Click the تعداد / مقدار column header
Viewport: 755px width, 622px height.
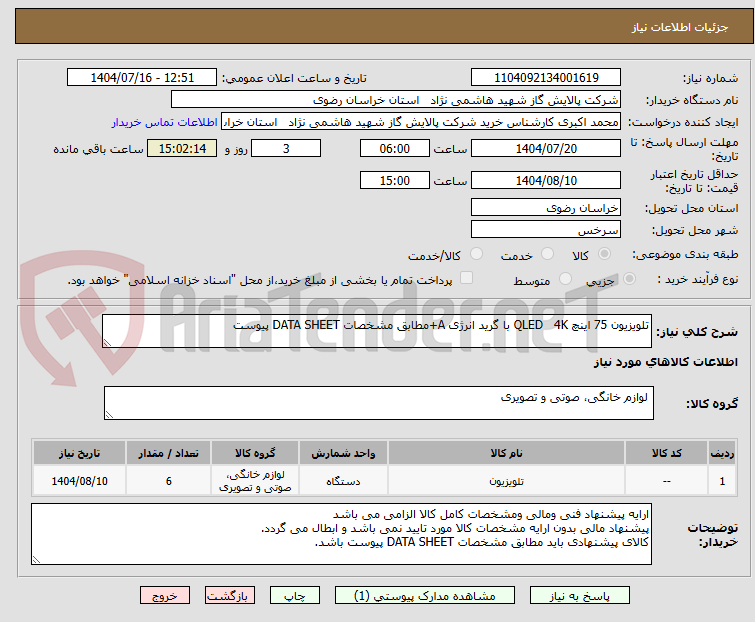point(169,453)
